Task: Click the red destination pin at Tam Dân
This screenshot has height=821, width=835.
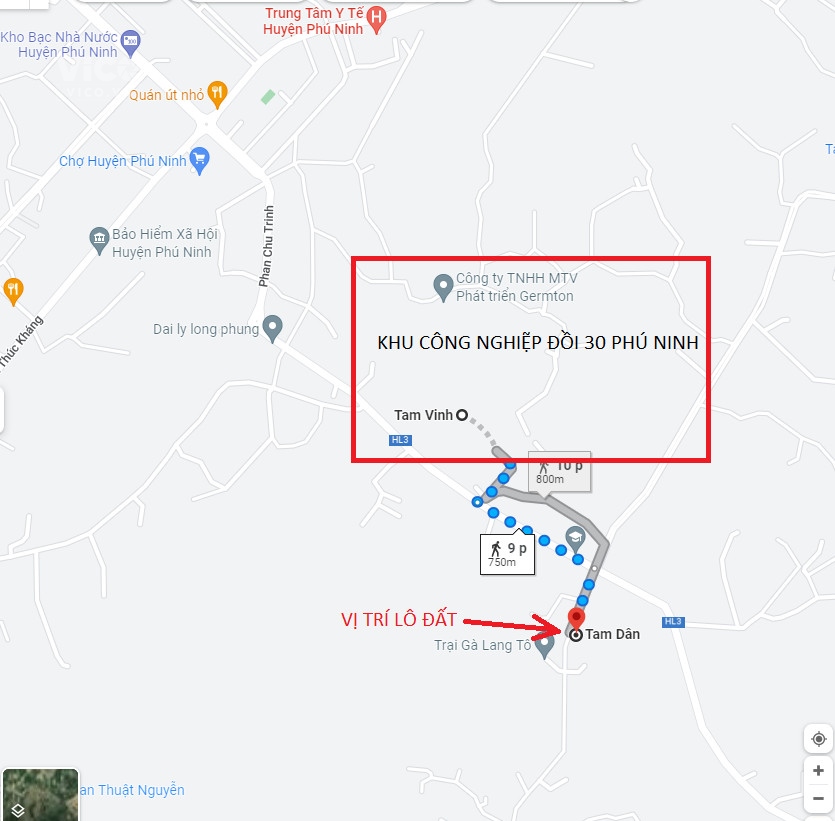Action: point(576,618)
